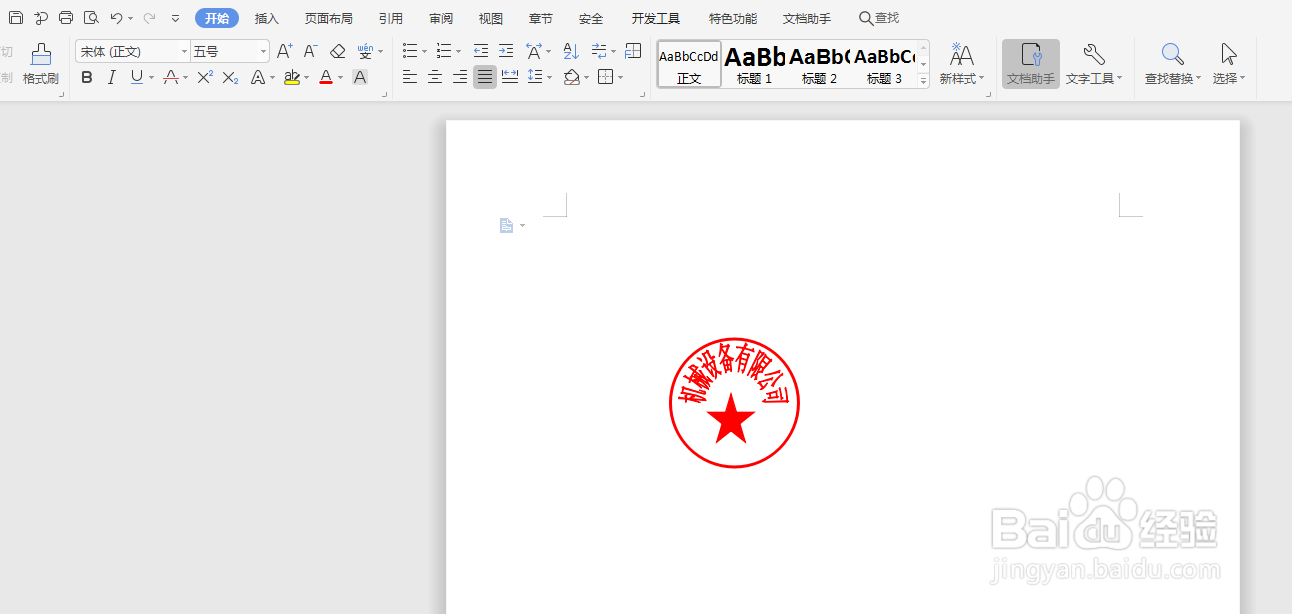Click the red company seal image
Viewport: 1292px width, 614px height.
click(734, 403)
